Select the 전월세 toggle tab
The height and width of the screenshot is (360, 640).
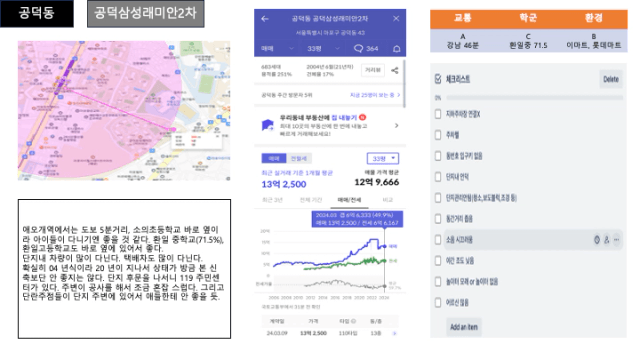coord(299,158)
